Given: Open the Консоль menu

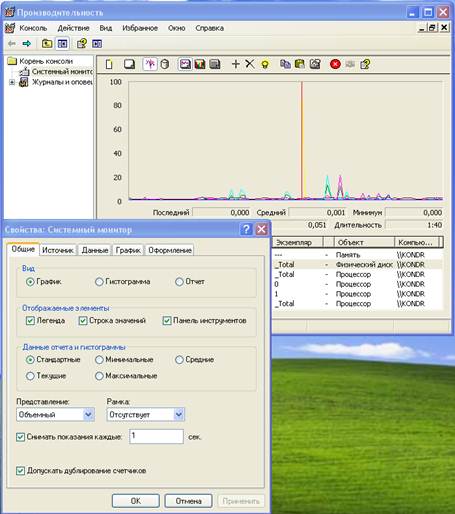Looking at the screenshot, I should [33, 28].
